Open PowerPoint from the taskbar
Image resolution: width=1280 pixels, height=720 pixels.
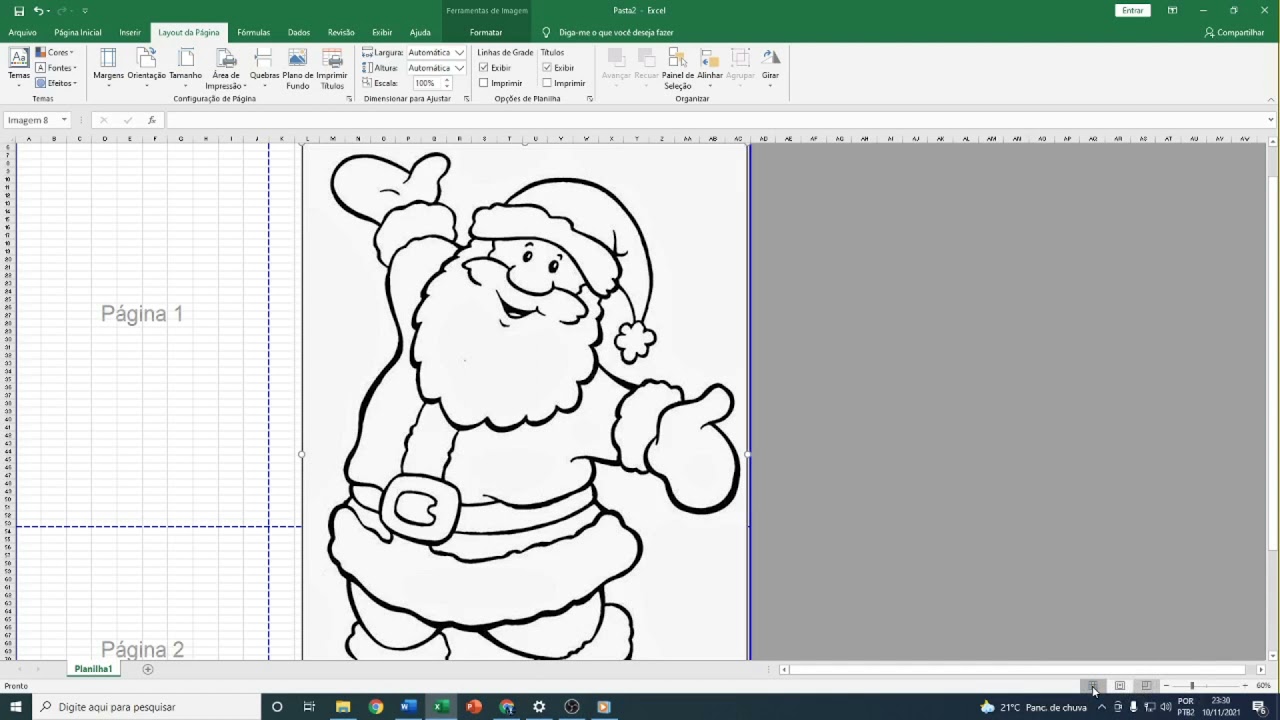(x=474, y=707)
